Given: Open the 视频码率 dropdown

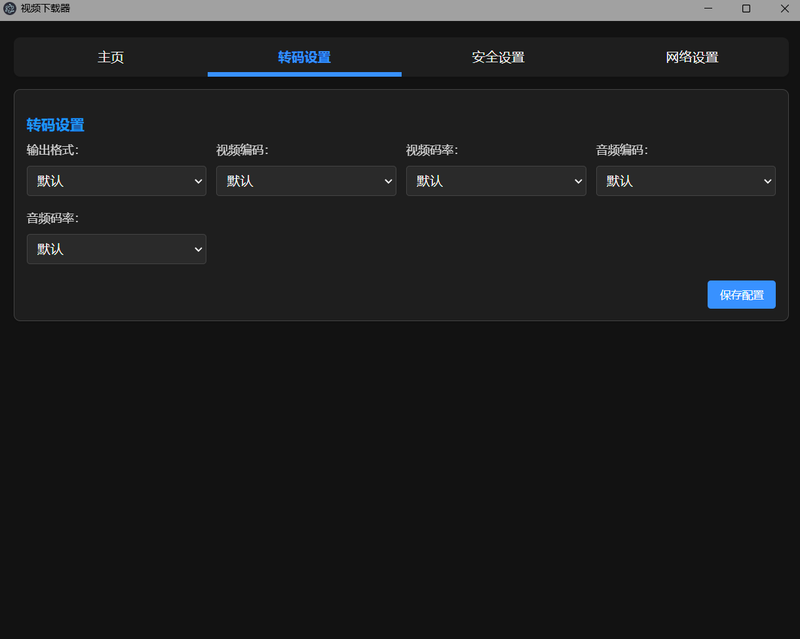Looking at the screenshot, I should click(496, 181).
